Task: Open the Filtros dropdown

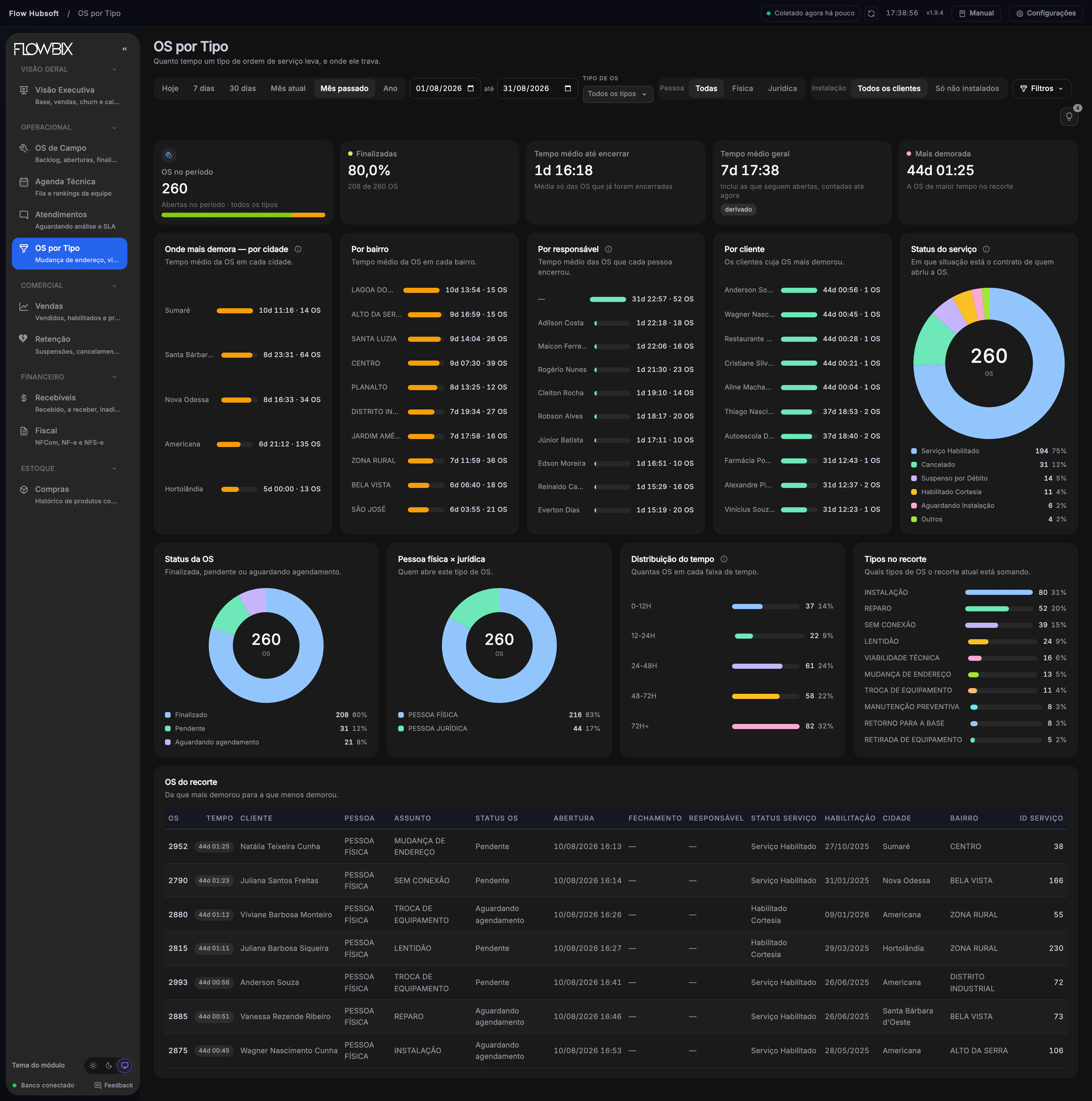Action: pyautogui.click(x=1041, y=88)
